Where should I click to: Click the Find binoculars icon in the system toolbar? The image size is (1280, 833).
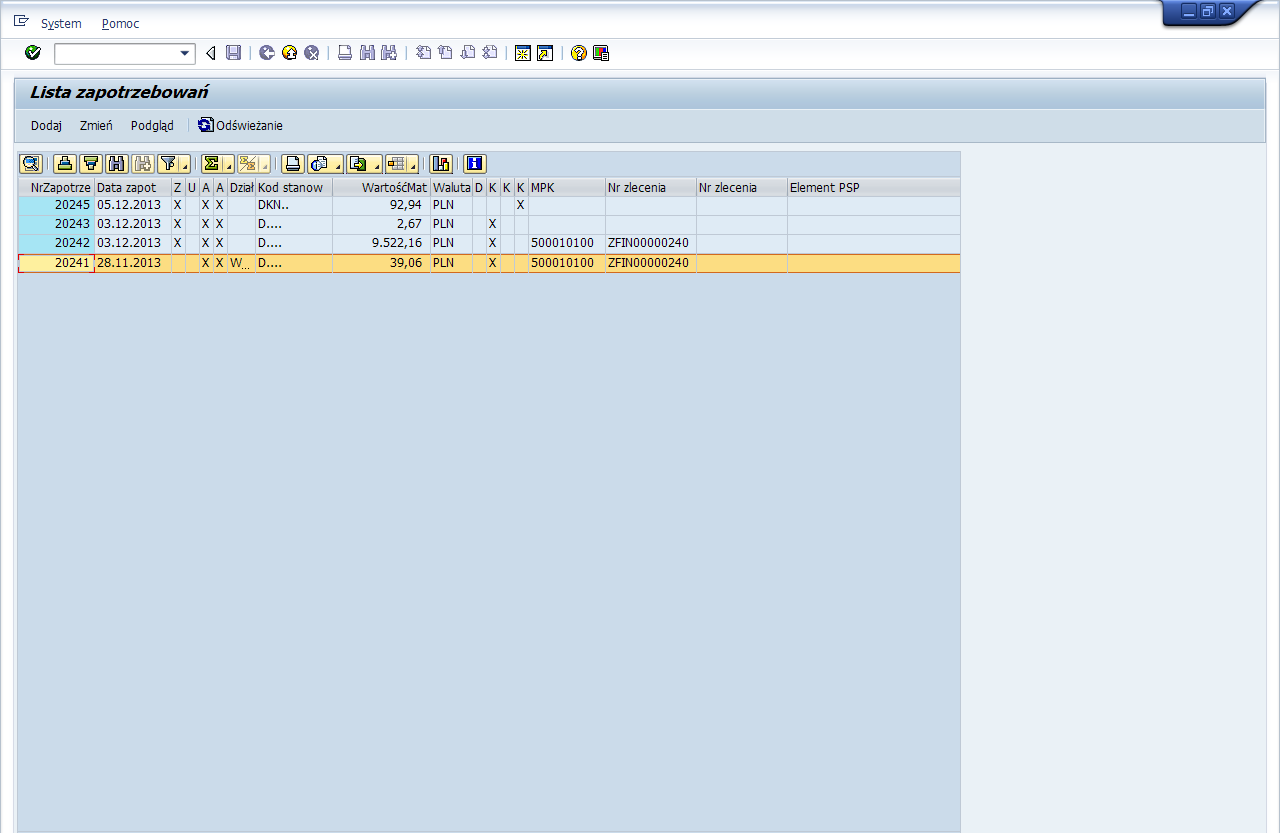point(367,53)
